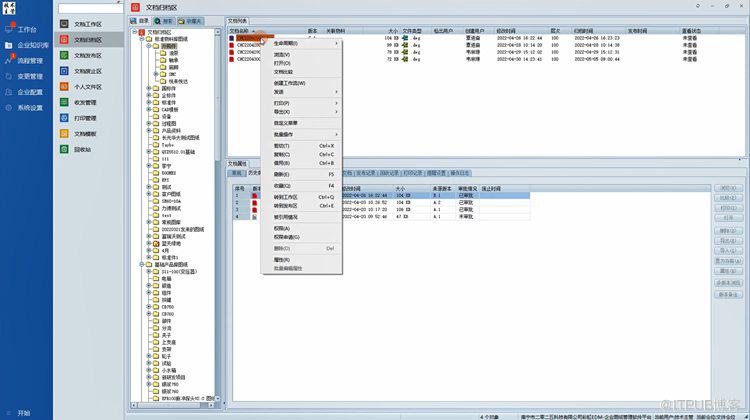Select the green 文档发布区 icon
The height and width of the screenshot is (420, 750).
click(64, 55)
